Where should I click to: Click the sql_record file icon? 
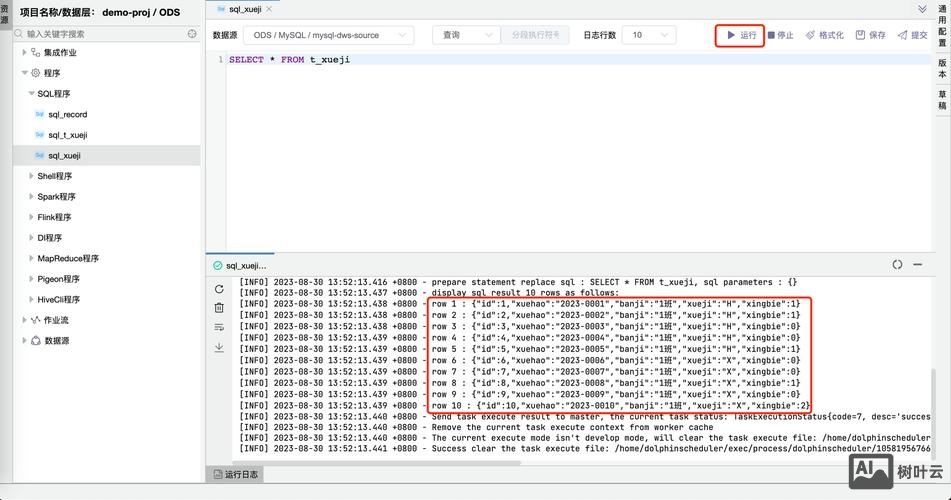pos(39,115)
